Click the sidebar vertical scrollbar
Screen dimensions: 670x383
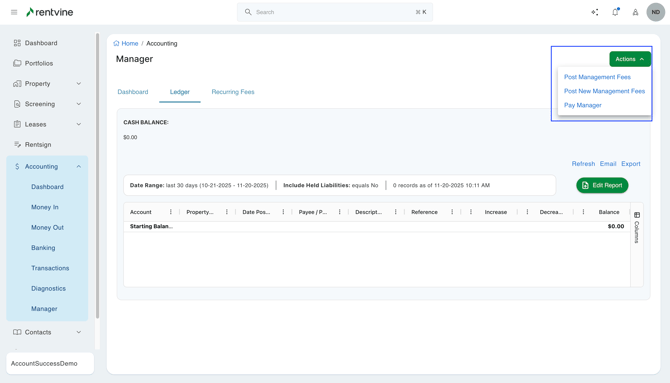pos(97,175)
